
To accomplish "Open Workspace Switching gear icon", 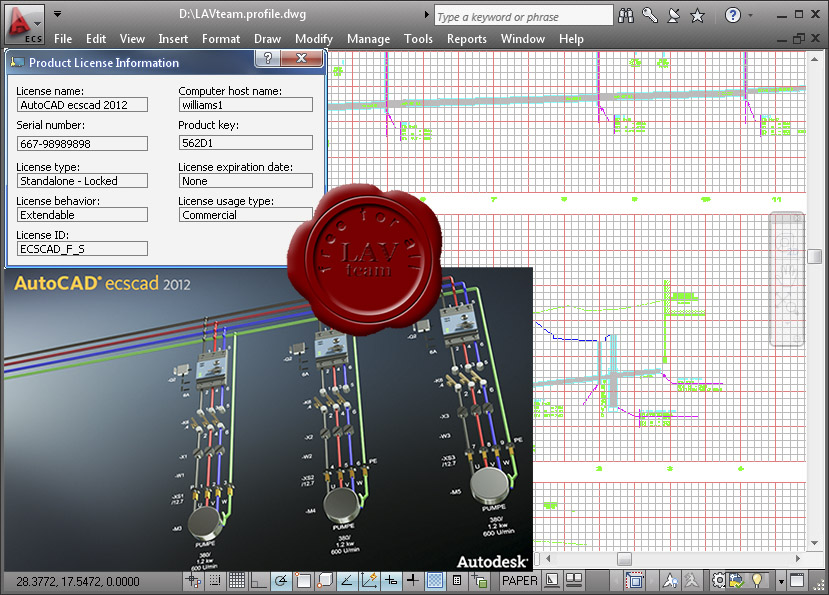I will click(718, 581).
